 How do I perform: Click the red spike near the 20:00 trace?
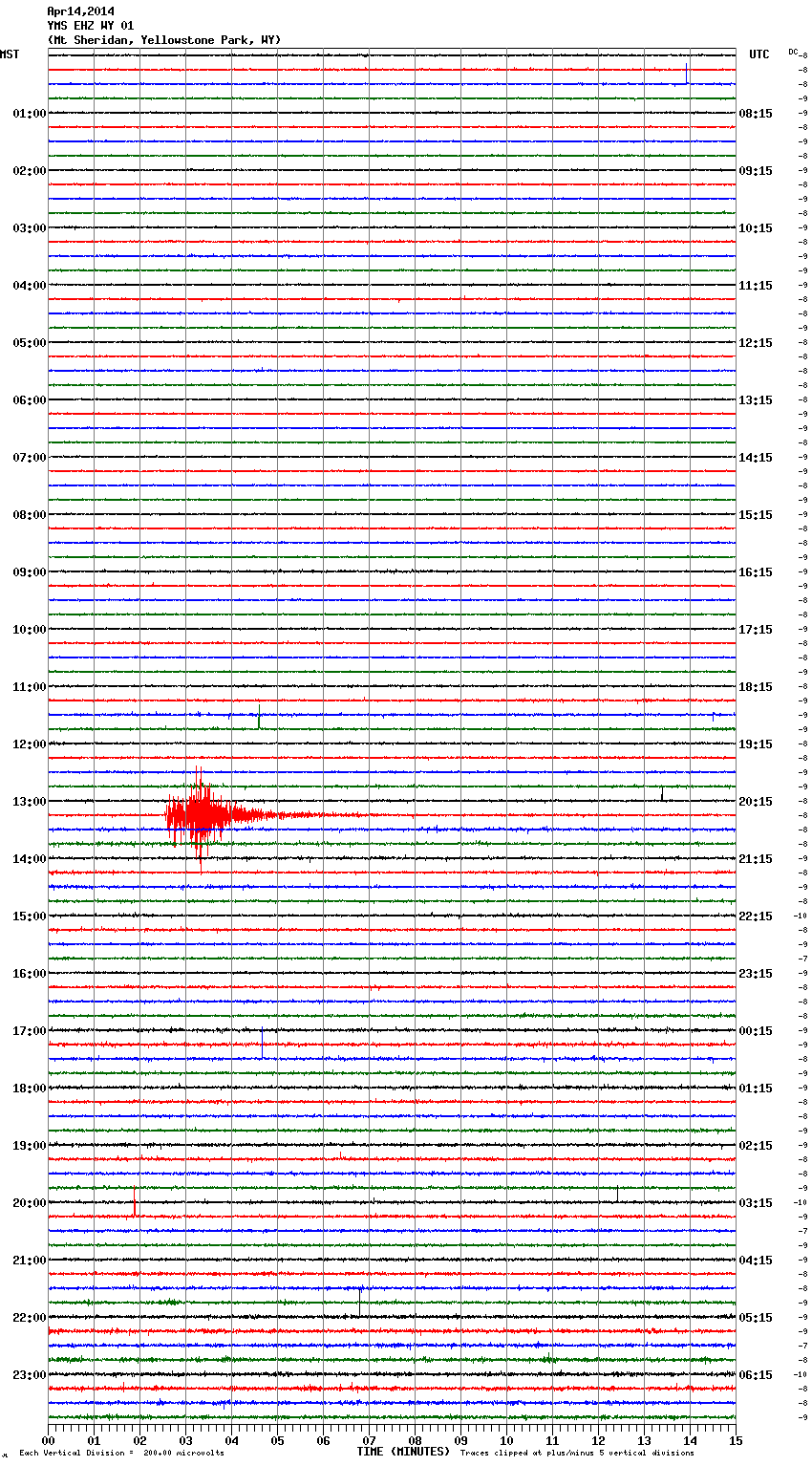tap(135, 1202)
